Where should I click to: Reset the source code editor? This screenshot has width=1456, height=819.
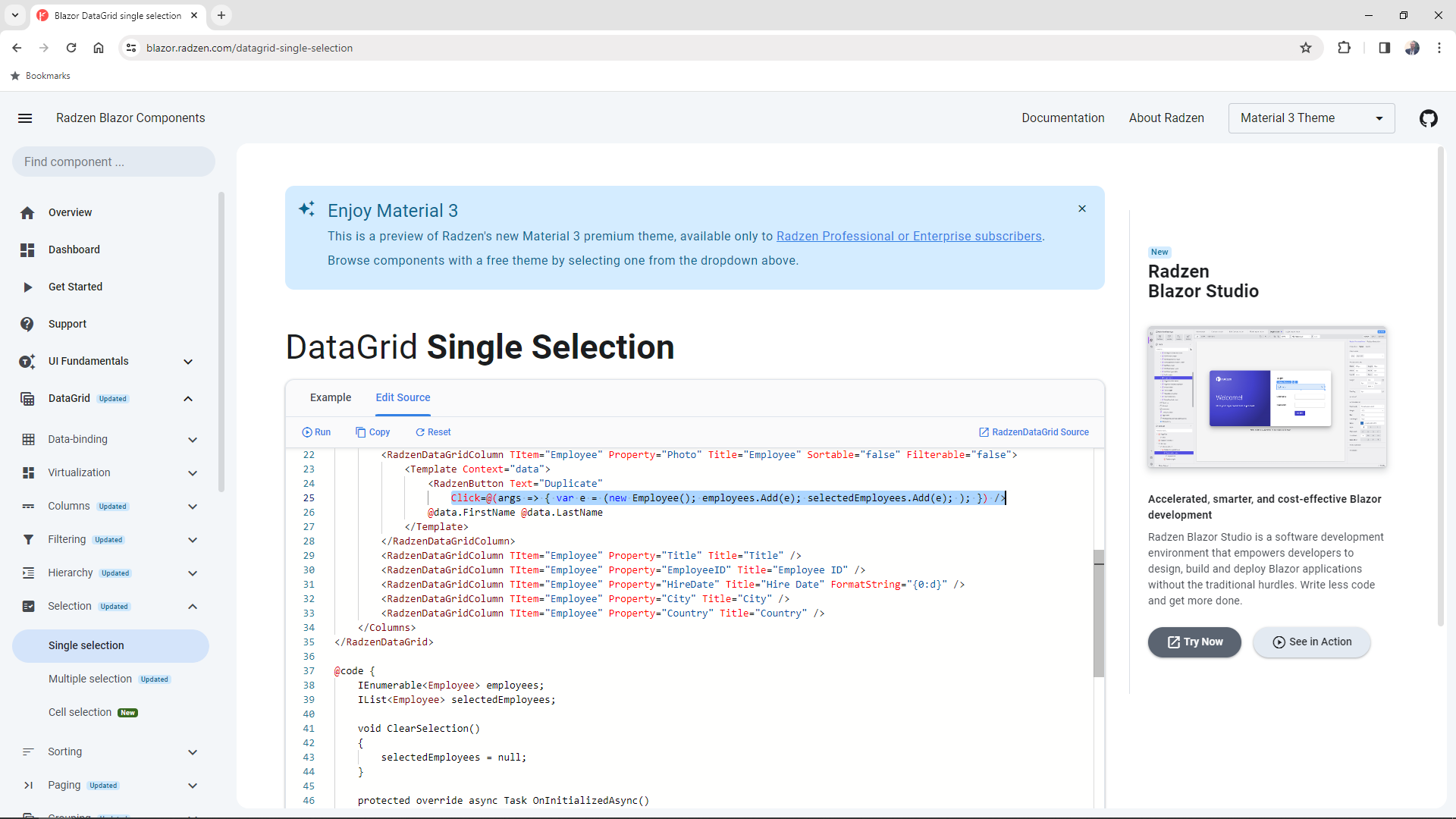[433, 432]
